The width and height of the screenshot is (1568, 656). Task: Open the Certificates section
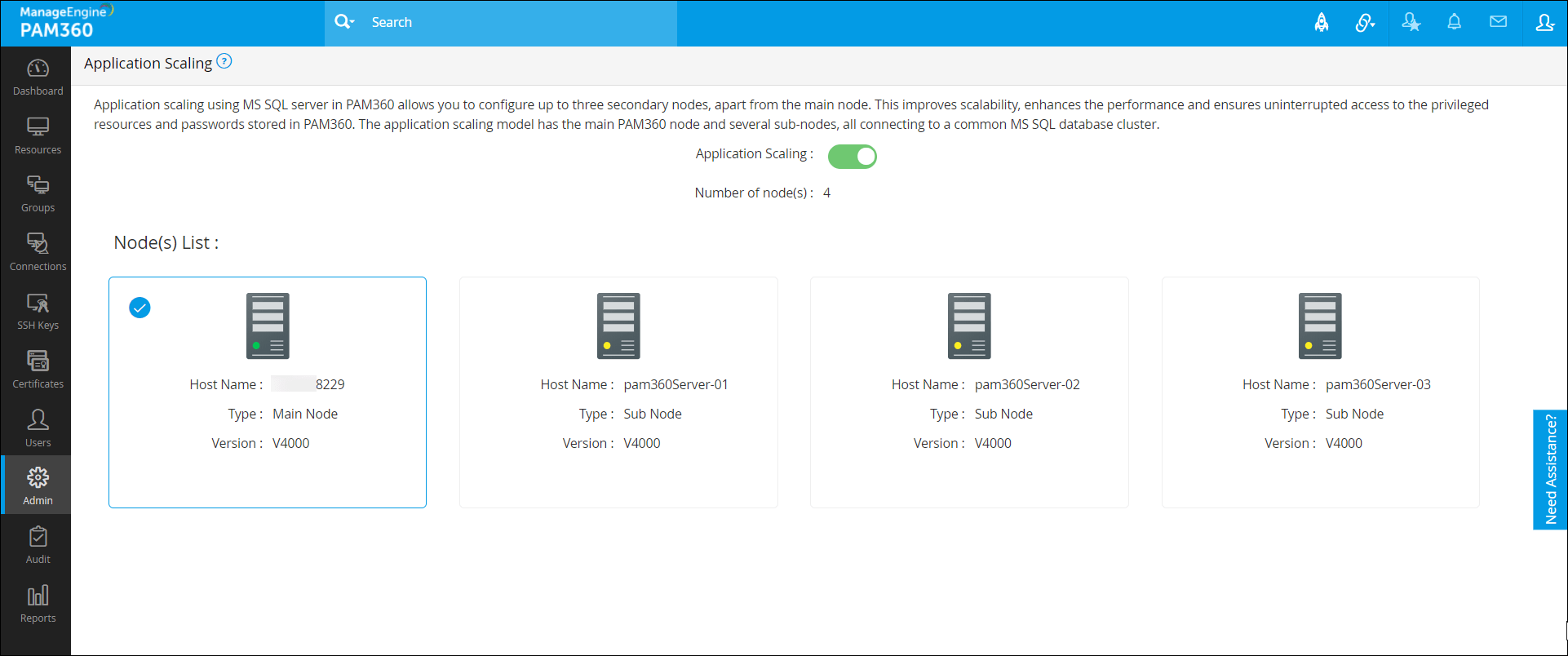38,370
